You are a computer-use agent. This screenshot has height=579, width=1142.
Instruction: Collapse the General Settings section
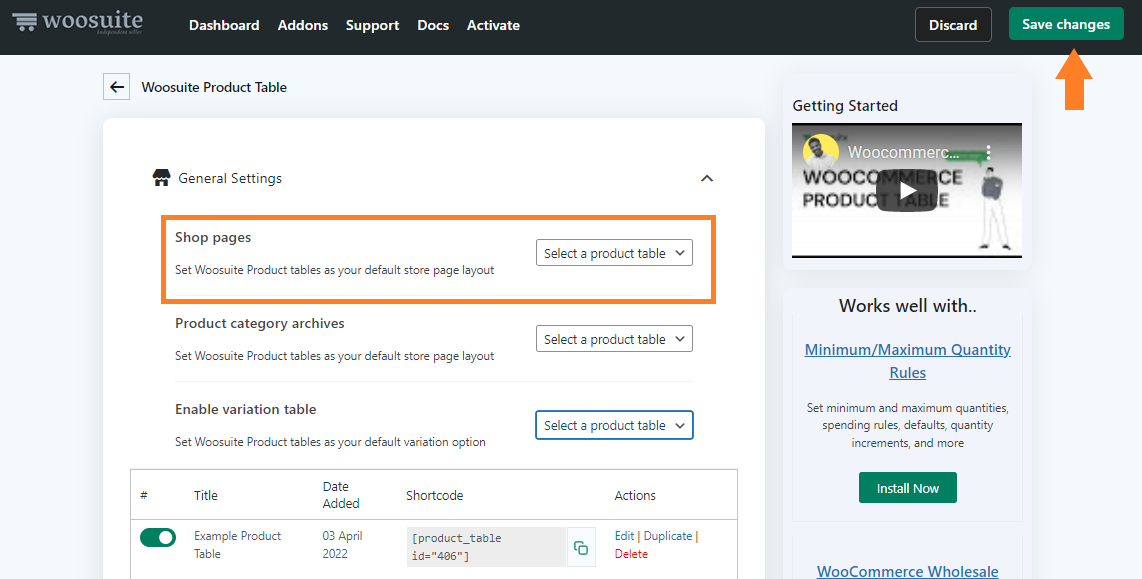[706, 178]
